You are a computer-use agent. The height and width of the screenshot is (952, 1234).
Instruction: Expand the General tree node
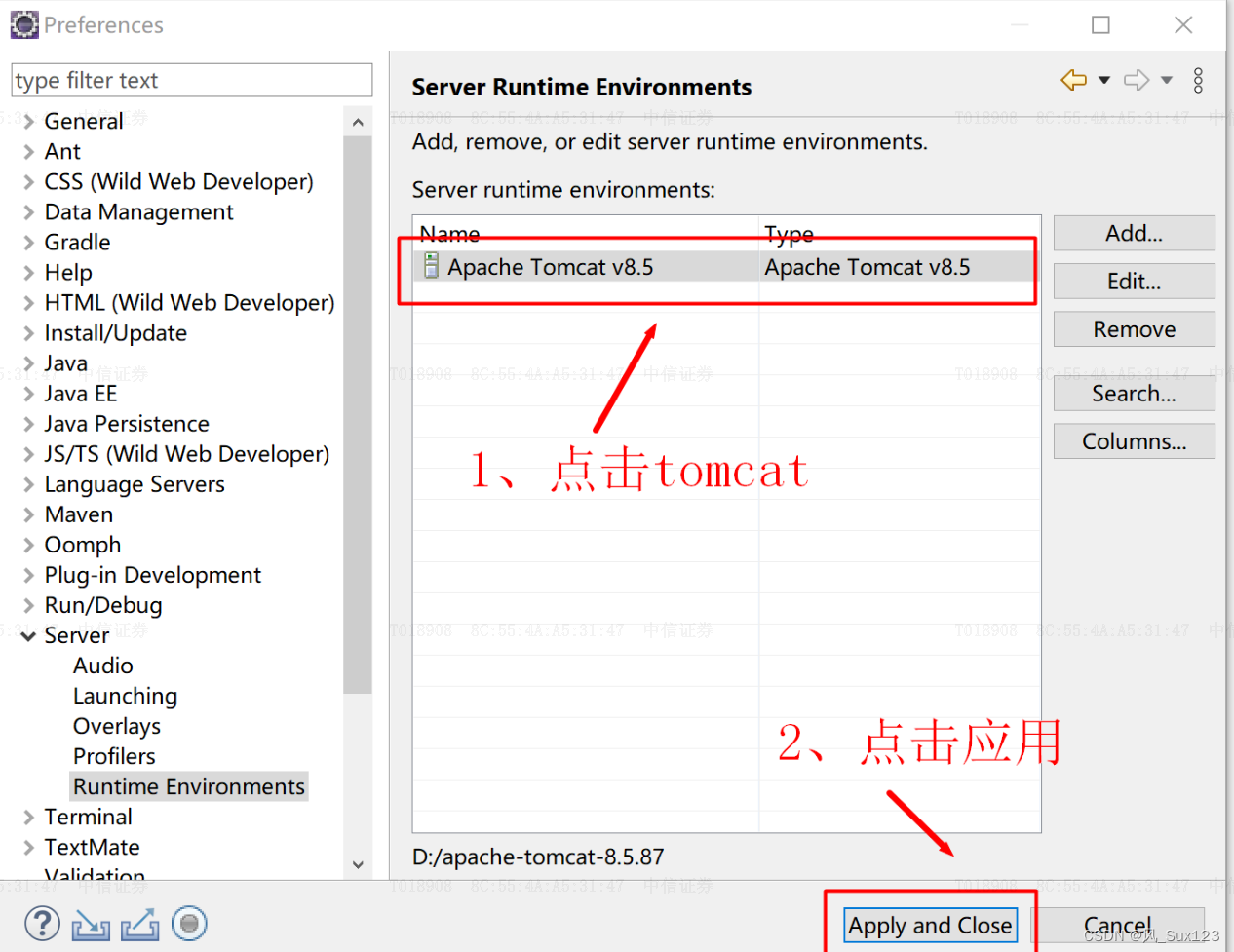point(29,122)
